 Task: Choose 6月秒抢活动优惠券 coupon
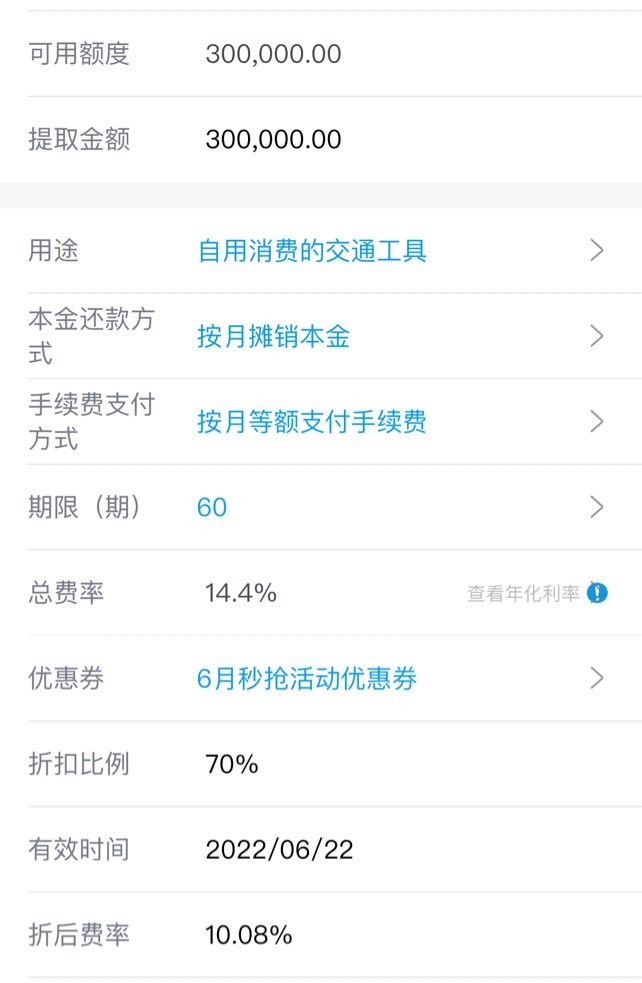(307, 679)
